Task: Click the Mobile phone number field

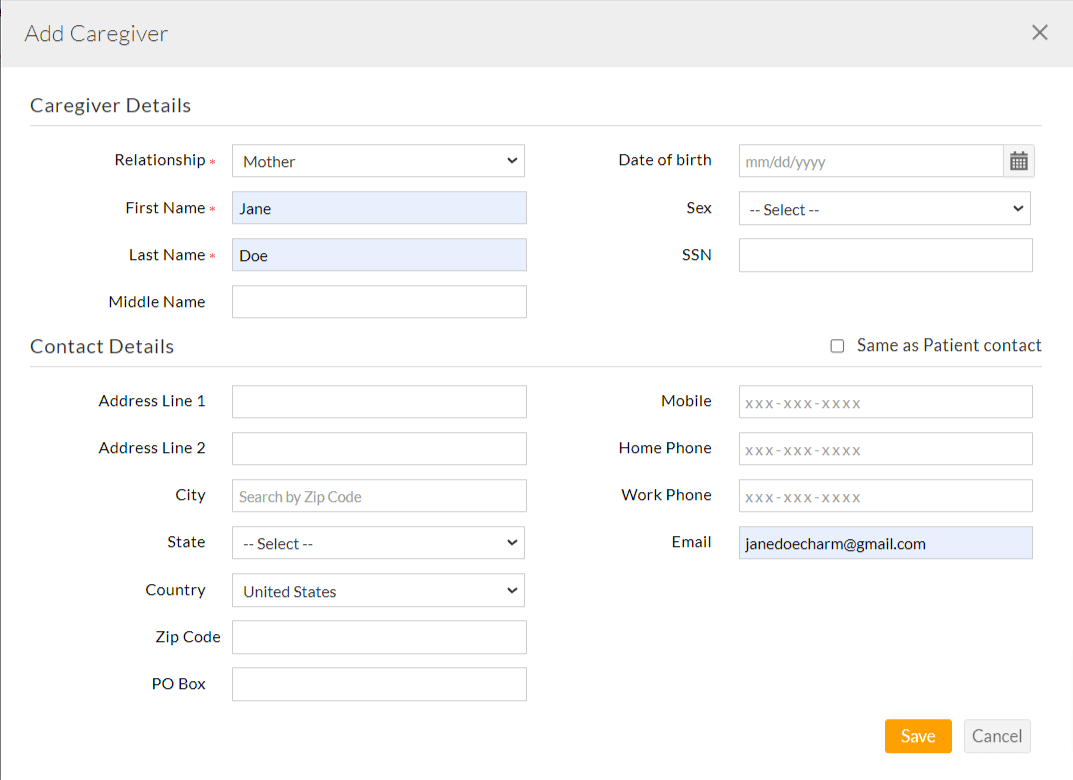Action: click(885, 402)
